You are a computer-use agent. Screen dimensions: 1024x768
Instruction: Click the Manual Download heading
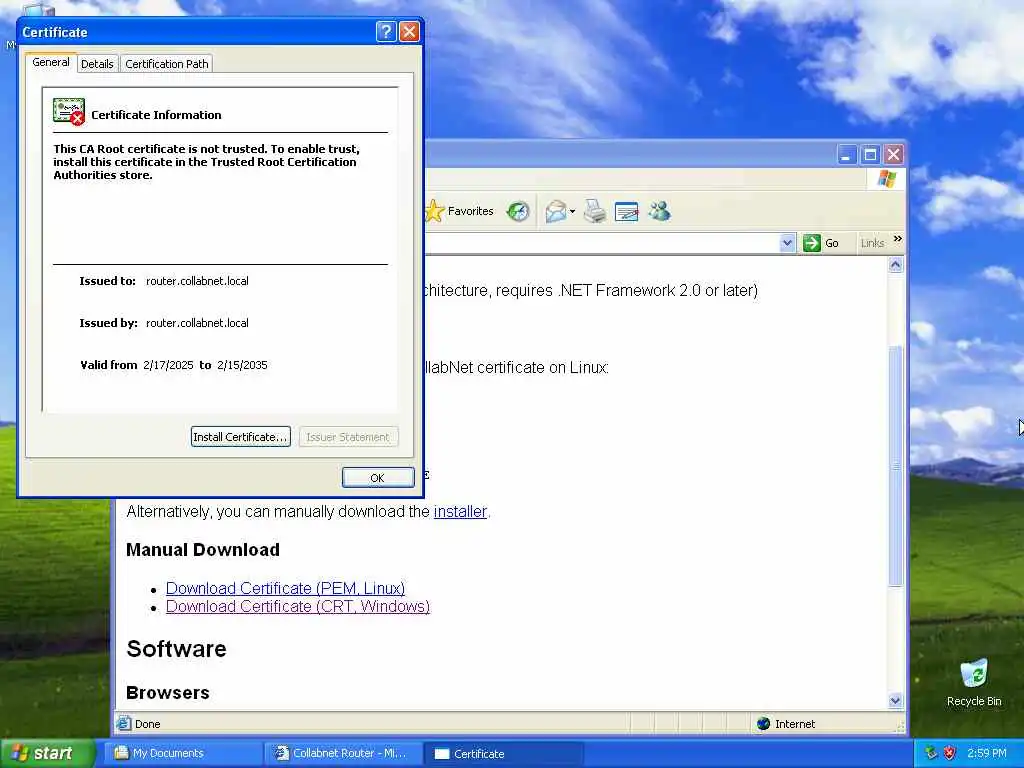pos(203,550)
